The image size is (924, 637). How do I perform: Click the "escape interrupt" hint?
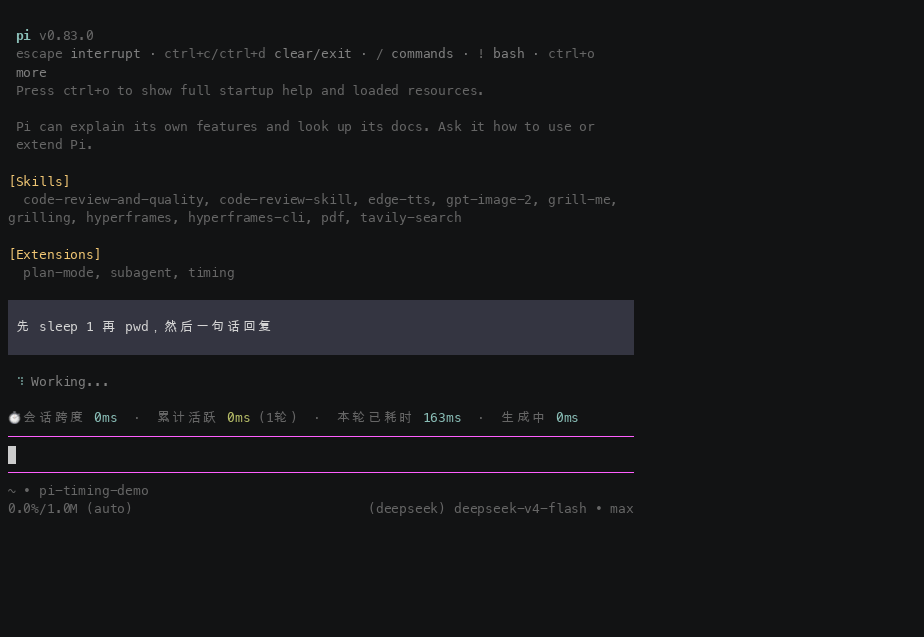pos(78,54)
